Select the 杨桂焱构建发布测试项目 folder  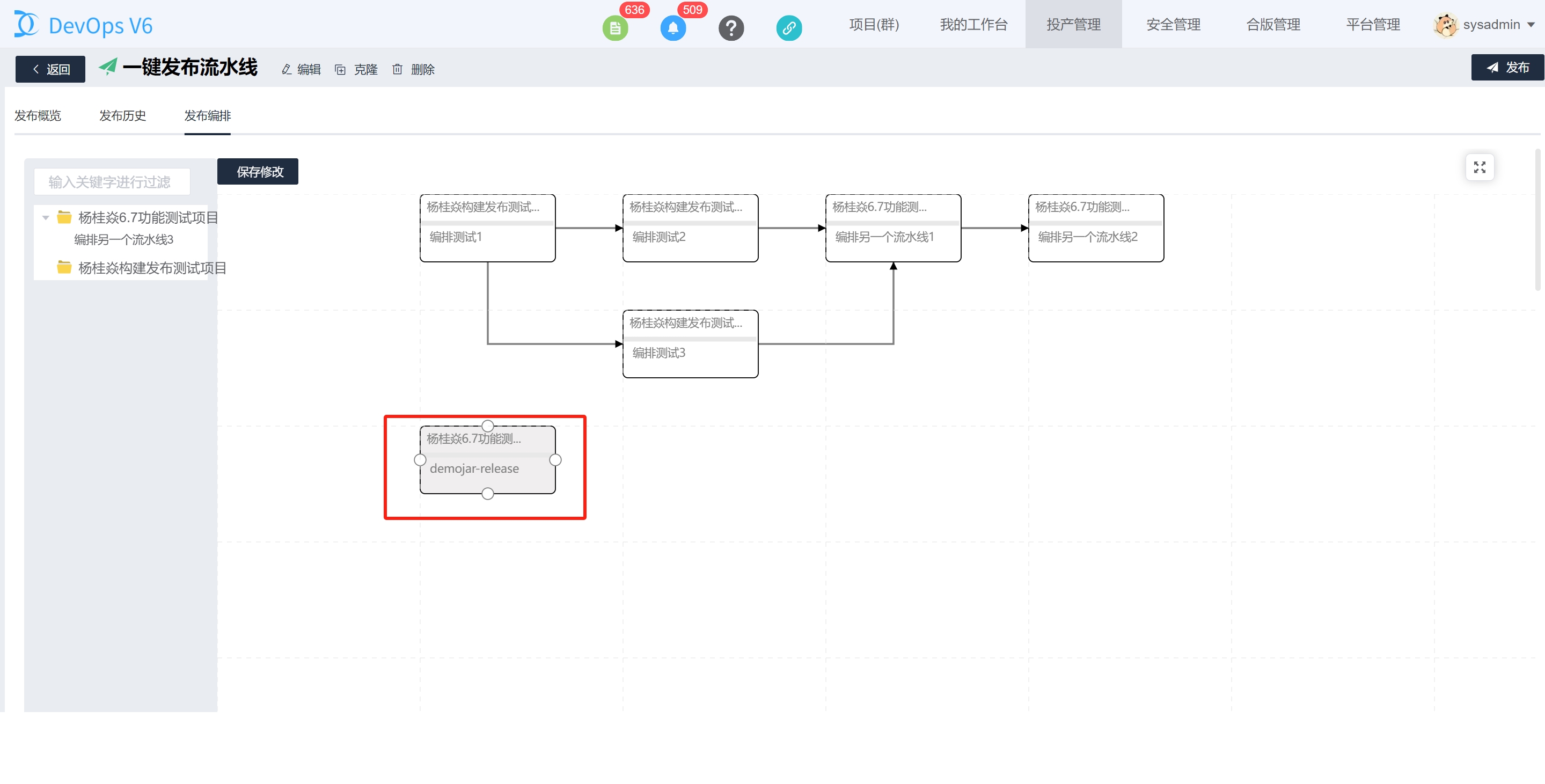152,268
